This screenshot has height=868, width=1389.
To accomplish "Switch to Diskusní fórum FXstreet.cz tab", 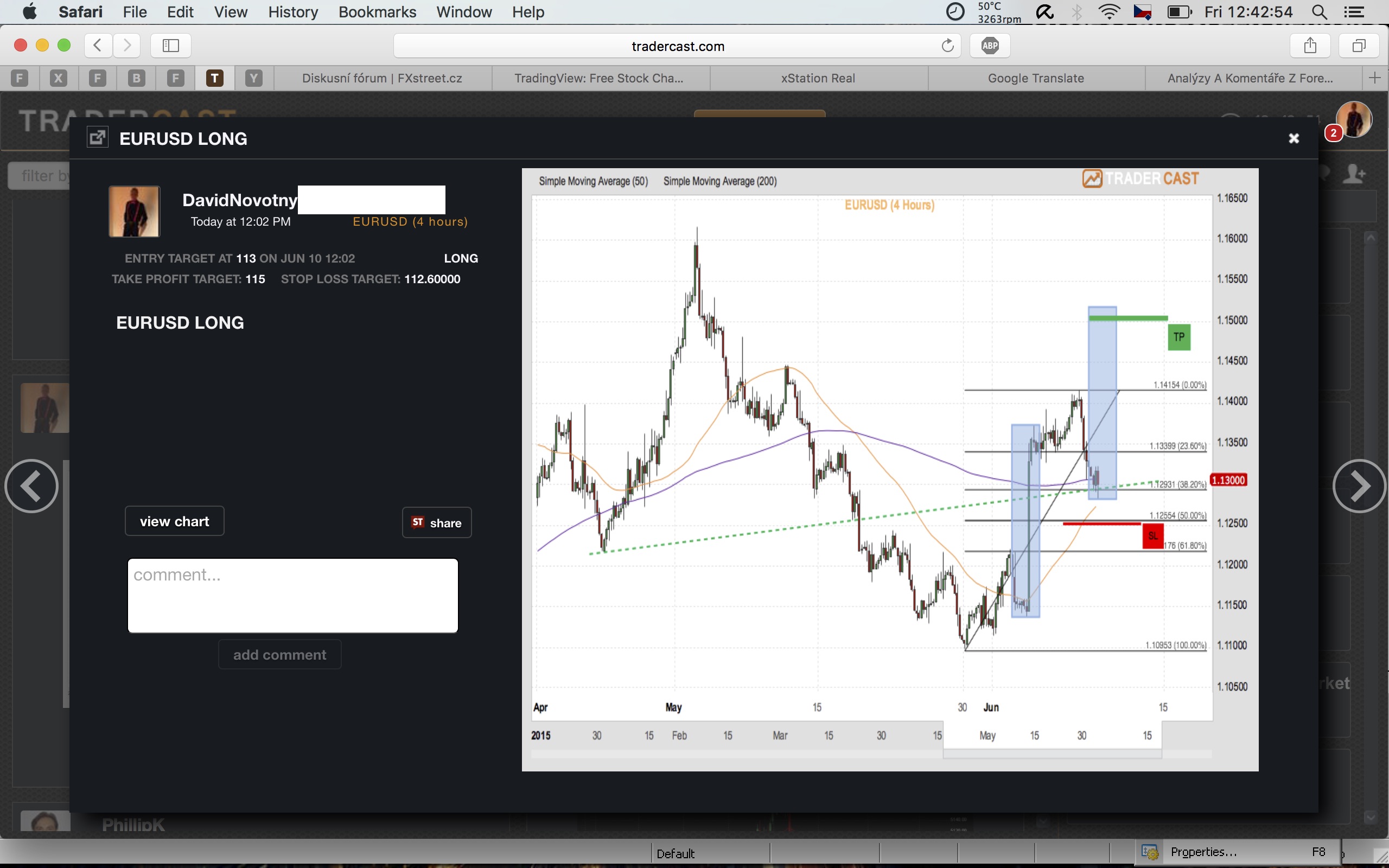I will click(x=383, y=78).
